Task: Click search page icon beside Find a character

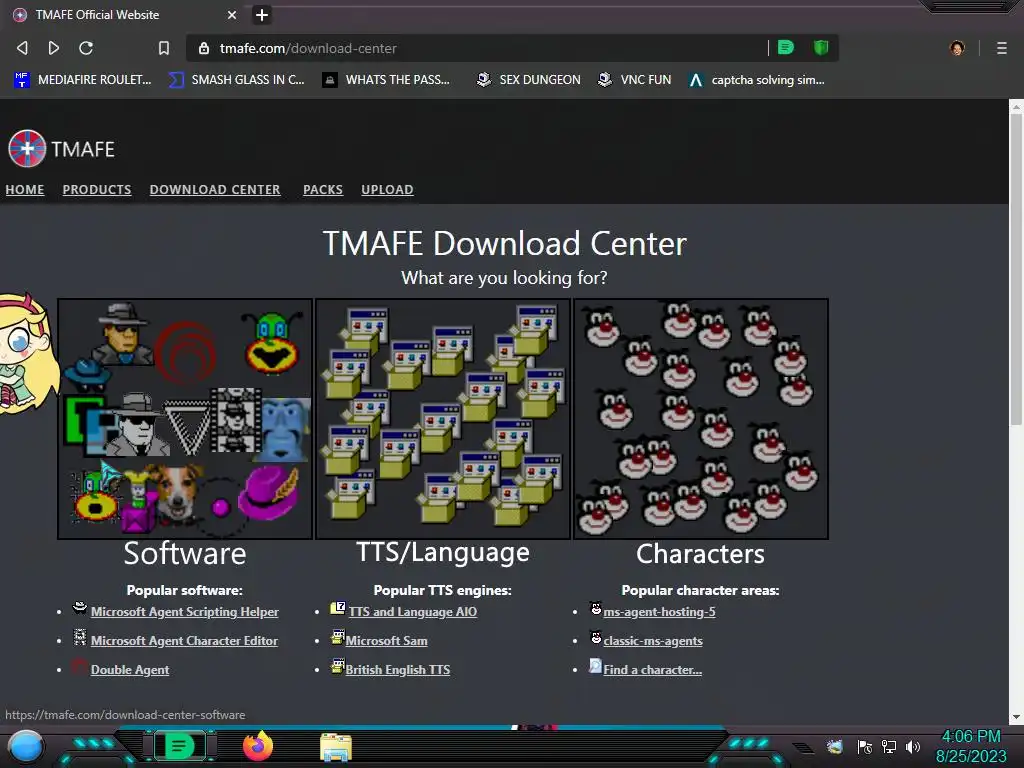Action: click(x=596, y=665)
